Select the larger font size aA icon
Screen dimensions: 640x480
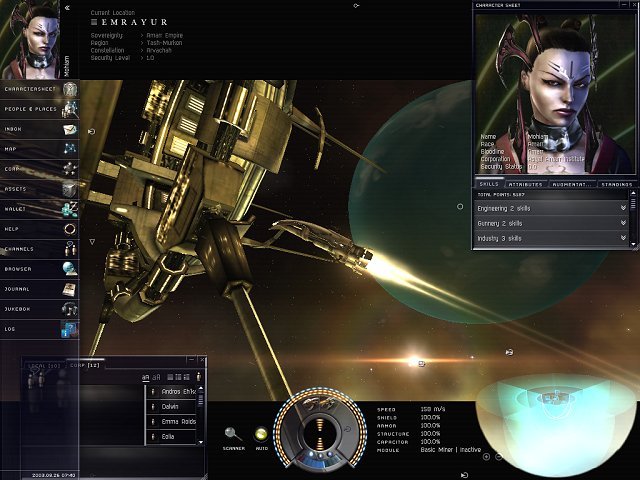[157, 378]
